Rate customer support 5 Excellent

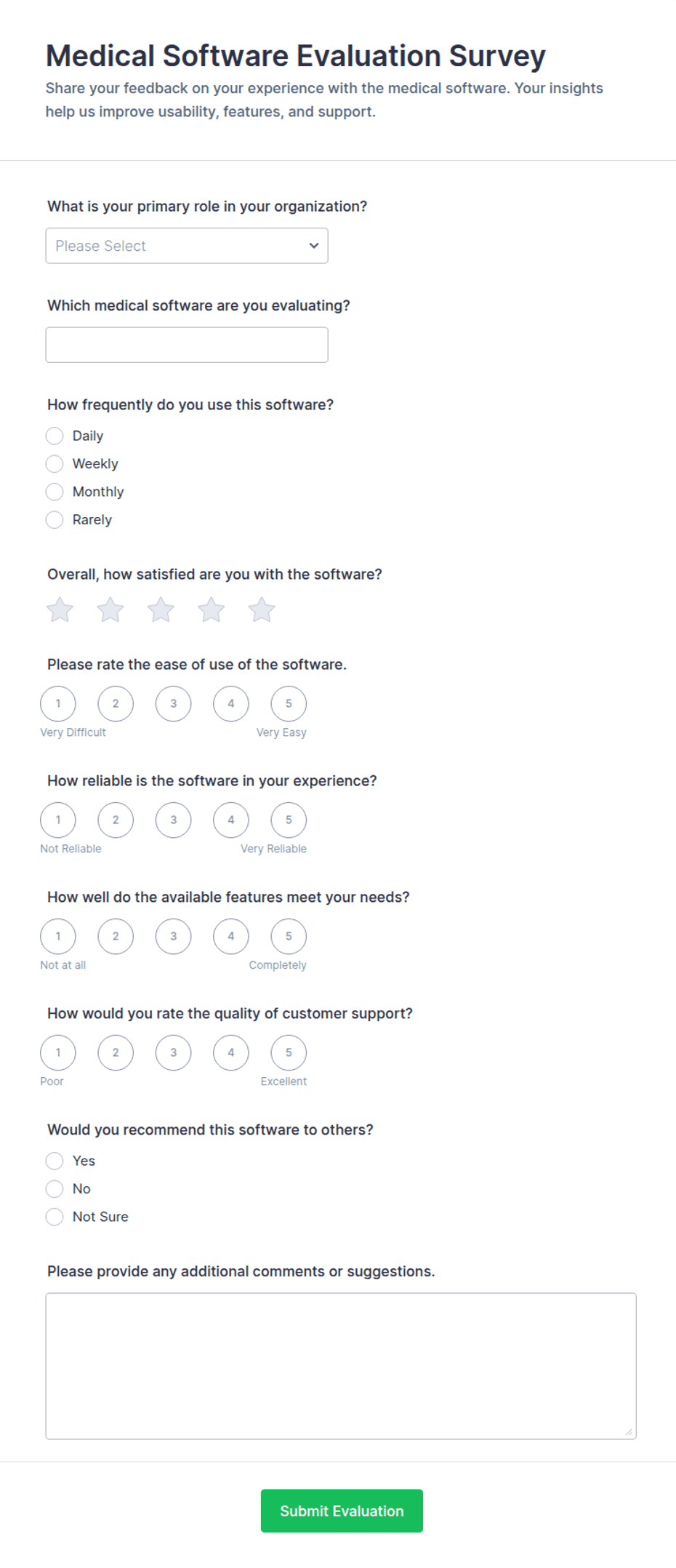point(289,1052)
